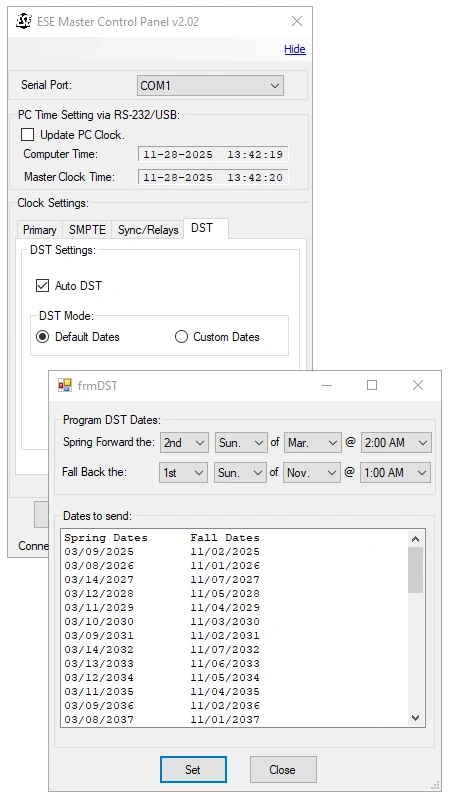Close the frmDST window
Screen dimensions: 455x793
pyautogui.click(x=418, y=385)
